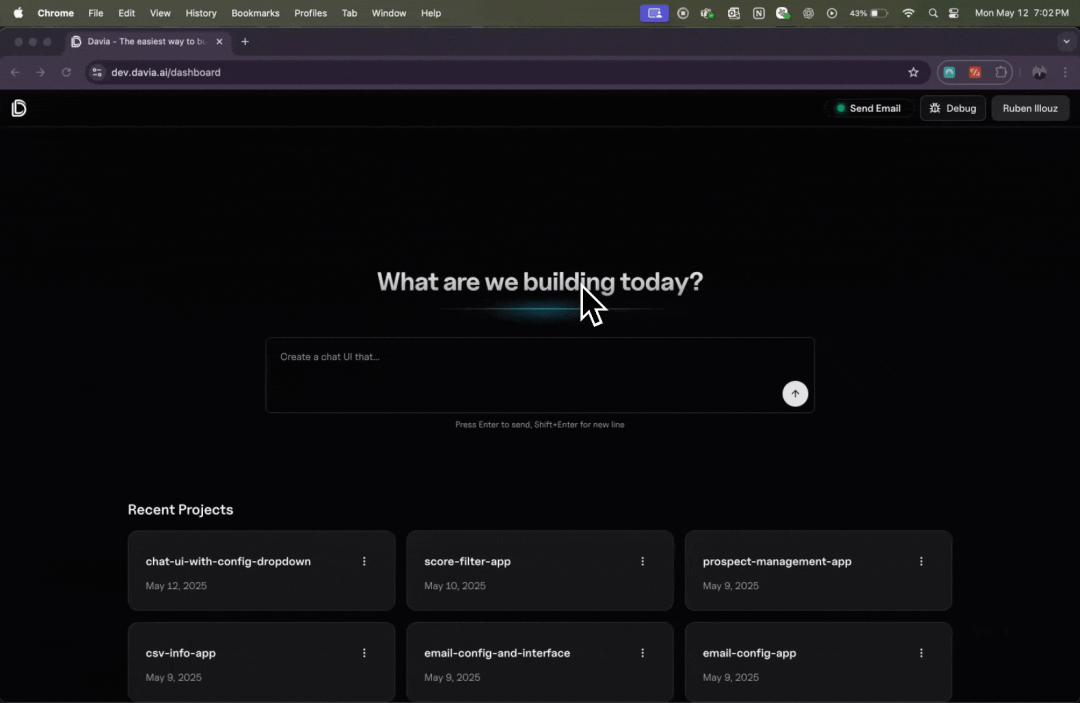Screen dimensions: 1080x703
Task: Bookmark this page with the star icon
Action: pyautogui.click(x=913, y=72)
